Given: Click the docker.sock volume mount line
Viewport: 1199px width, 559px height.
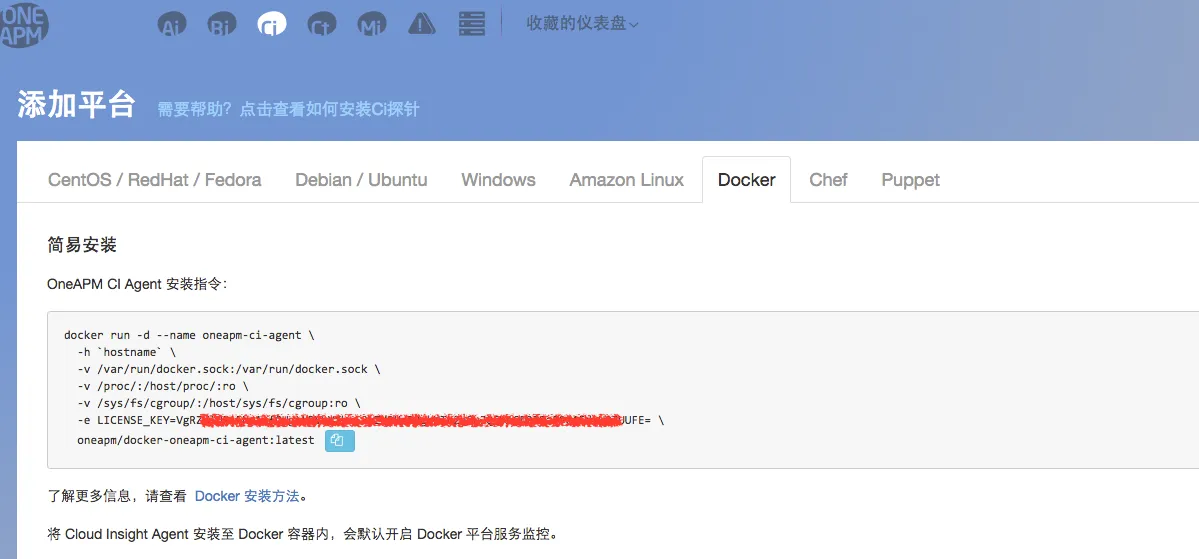Looking at the screenshot, I should 229,369.
